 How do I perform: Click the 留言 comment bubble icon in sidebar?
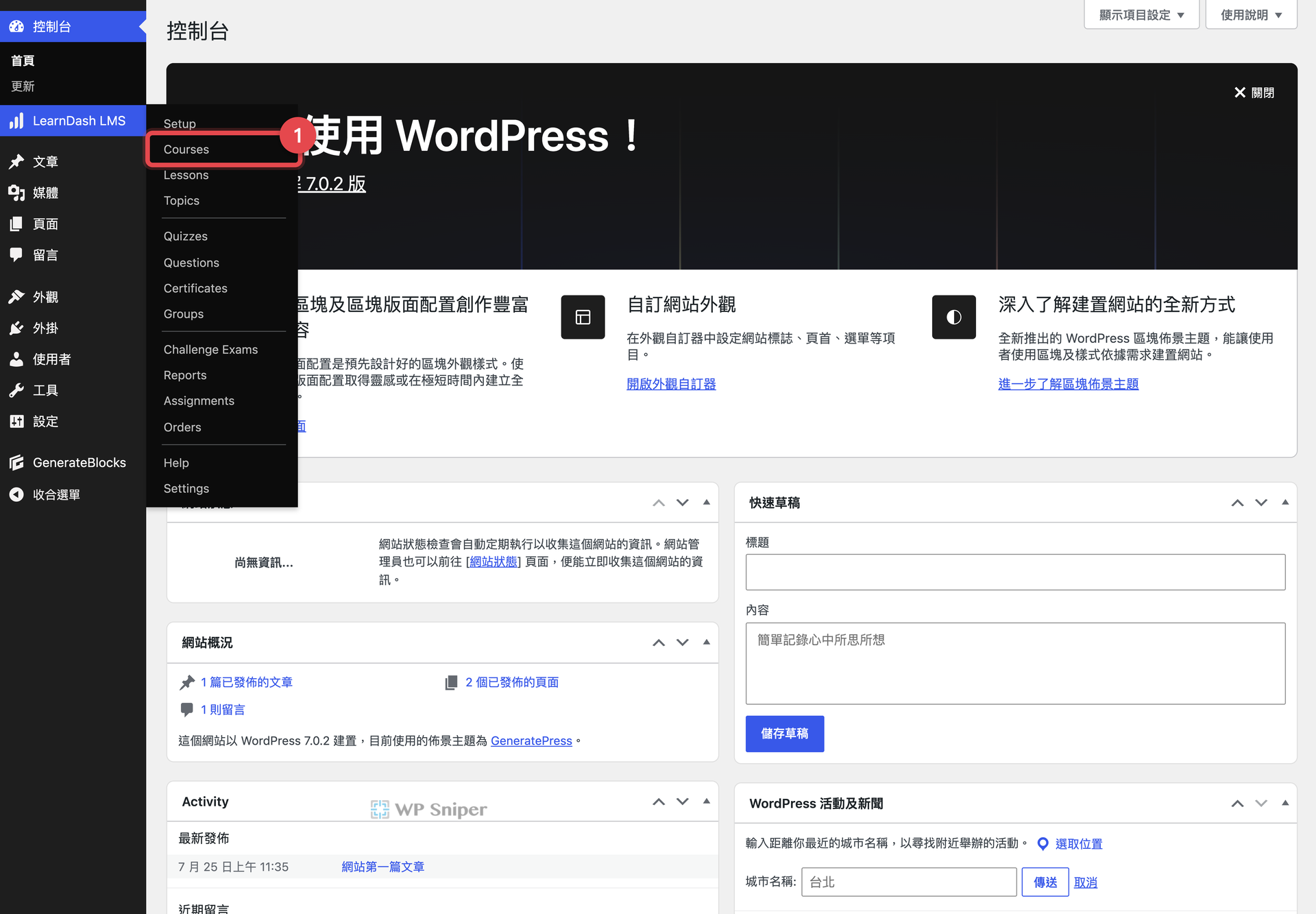[x=16, y=255]
